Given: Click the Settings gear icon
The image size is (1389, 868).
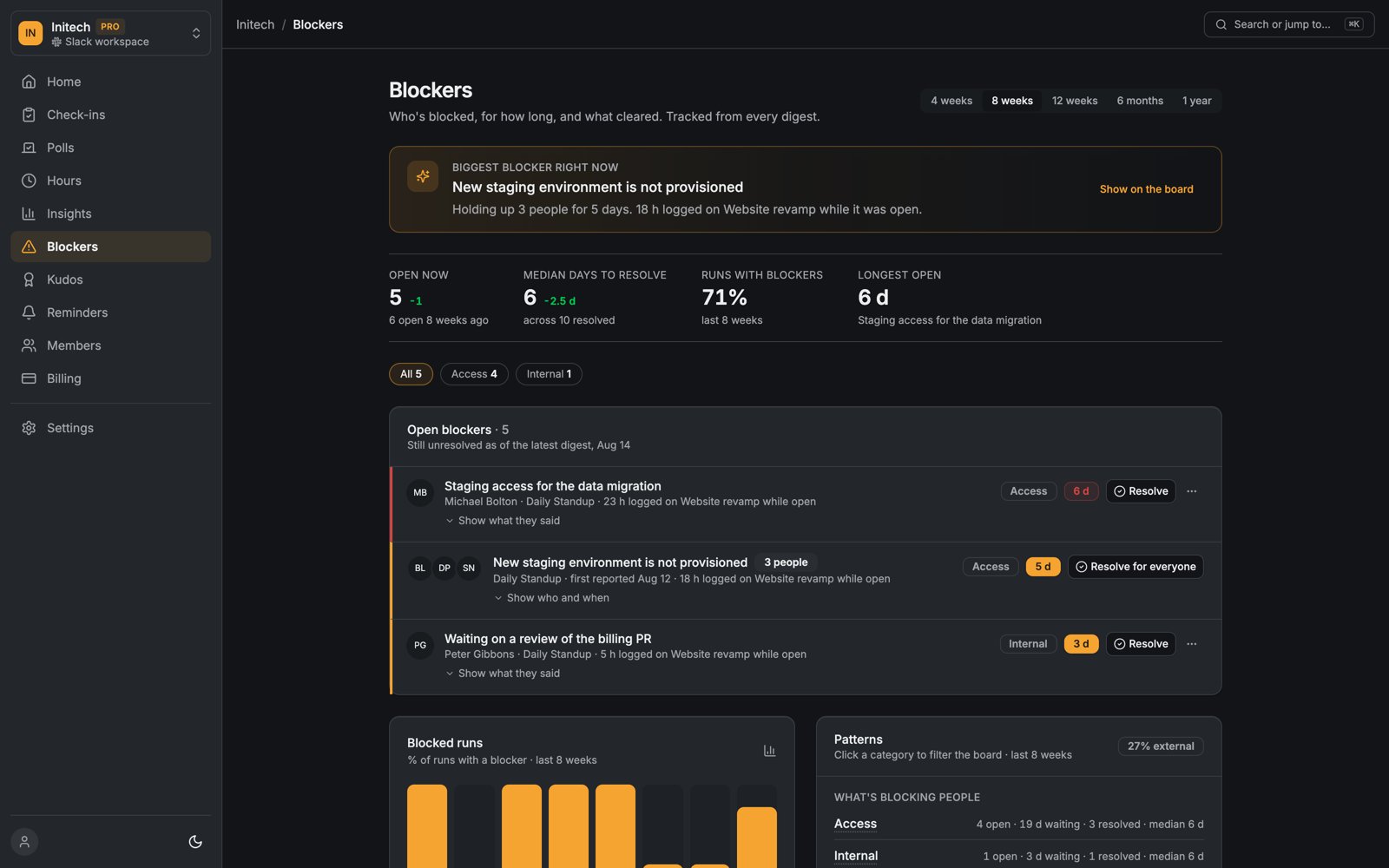Looking at the screenshot, I should pyautogui.click(x=29, y=428).
